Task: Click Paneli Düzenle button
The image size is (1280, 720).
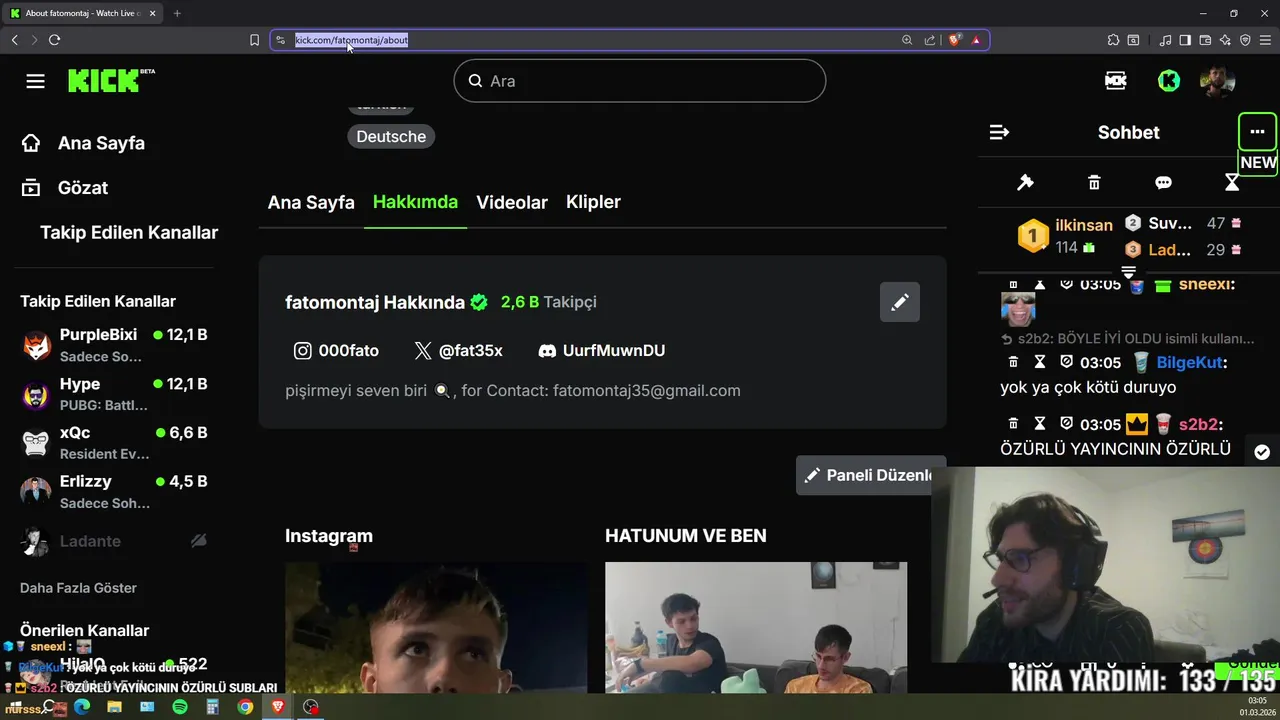Action: pos(869,475)
